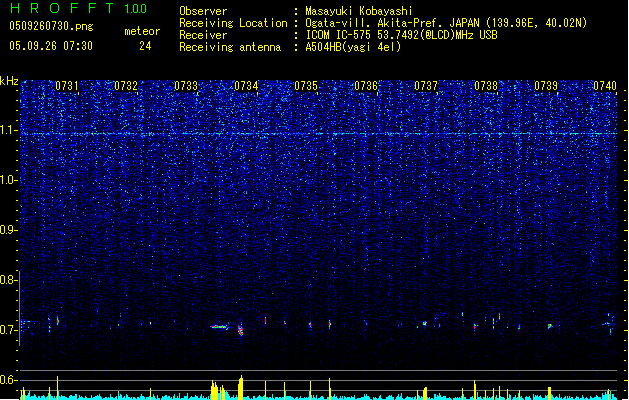Image resolution: width=629 pixels, height=400 pixels.
Task: Select the filename 0509260730.png
Action: coord(51,26)
